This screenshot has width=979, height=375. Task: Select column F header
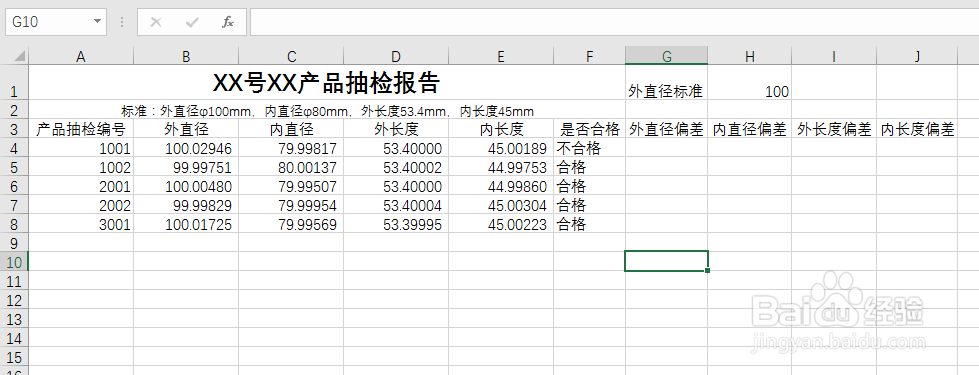click(589, 56)
